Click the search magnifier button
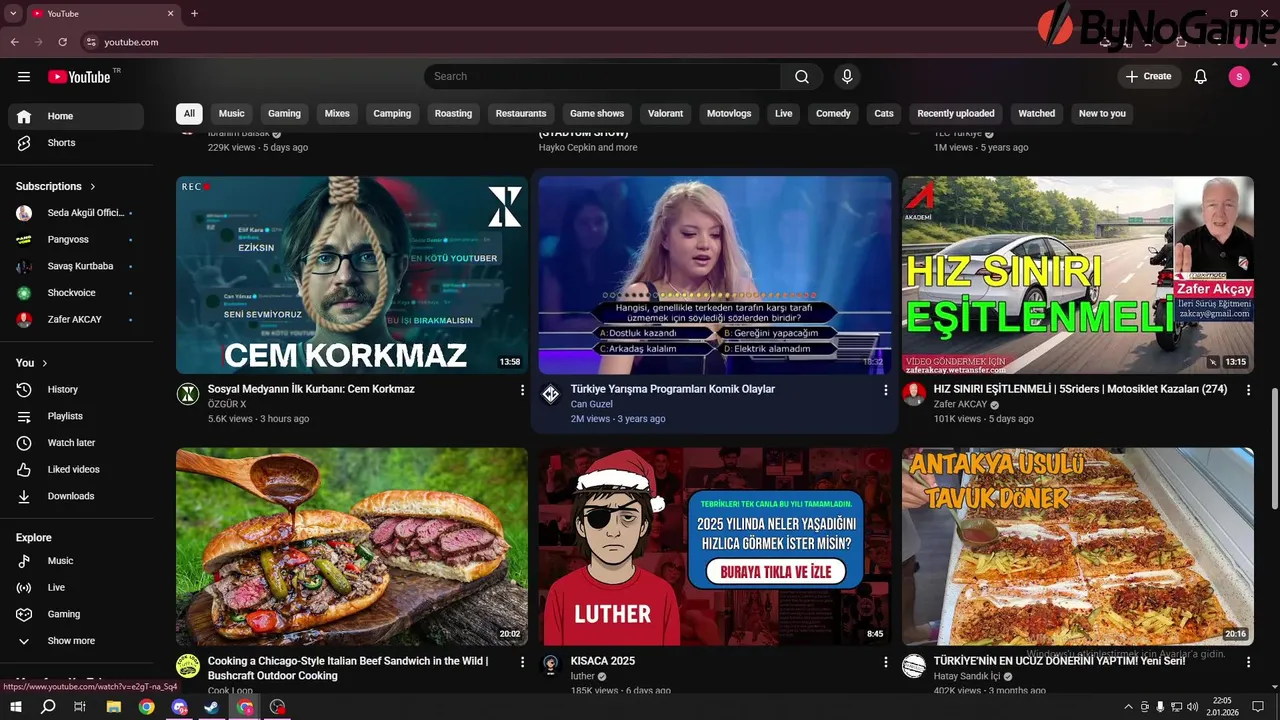This screenshot has width=1280, height=720. pyautogui.click(x=802, y=77)
